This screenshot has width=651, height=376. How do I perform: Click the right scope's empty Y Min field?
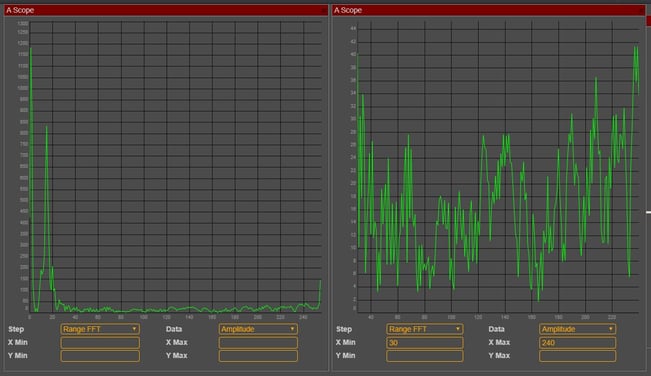425,356
